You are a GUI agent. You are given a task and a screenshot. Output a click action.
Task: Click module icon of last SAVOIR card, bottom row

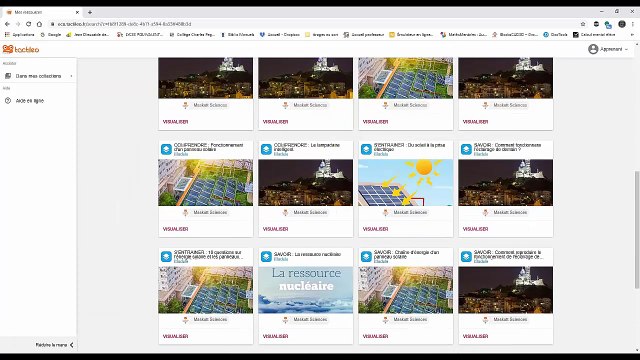[466, 256]
